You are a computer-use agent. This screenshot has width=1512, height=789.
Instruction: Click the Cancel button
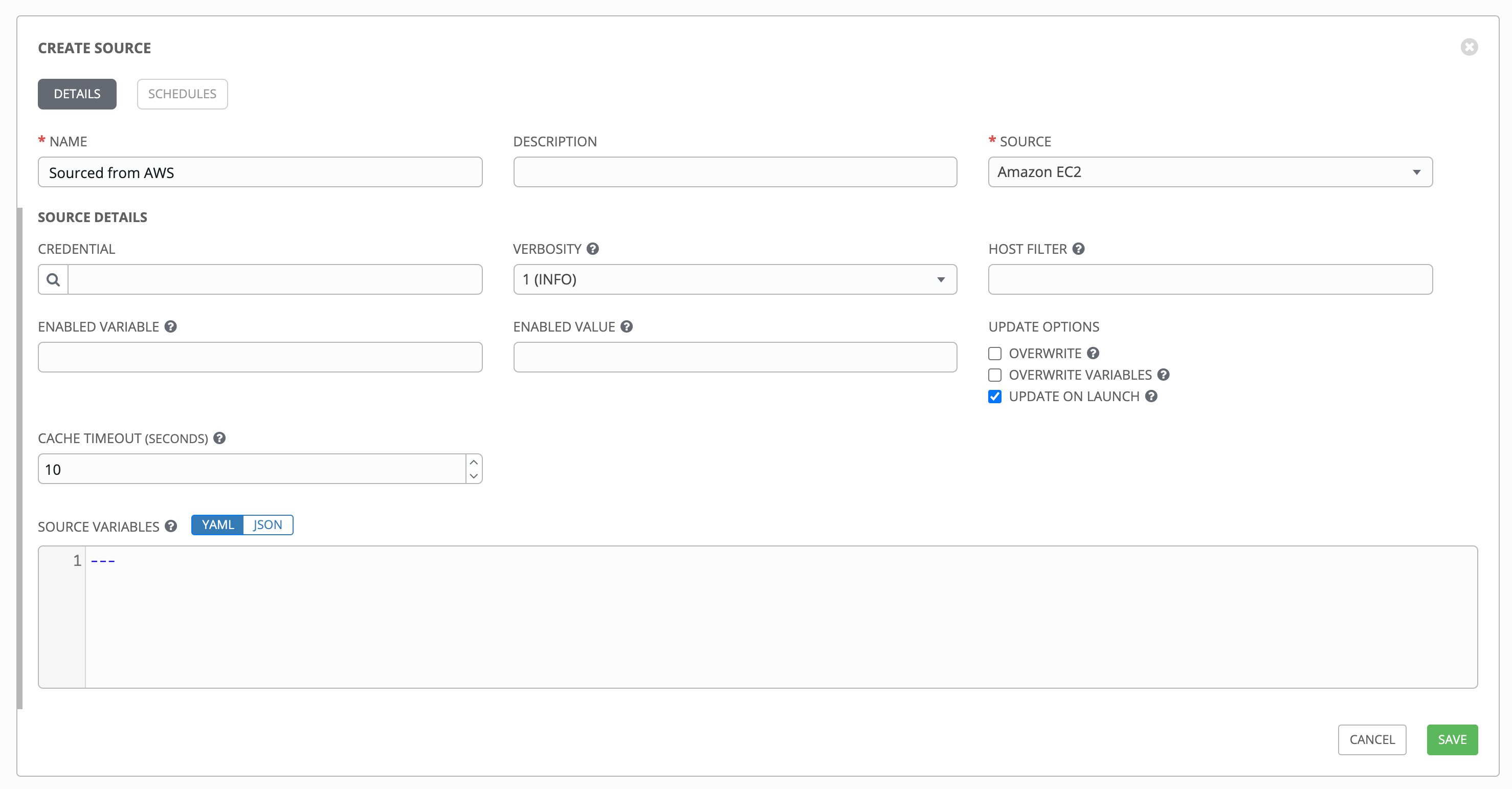(1372, 740)
